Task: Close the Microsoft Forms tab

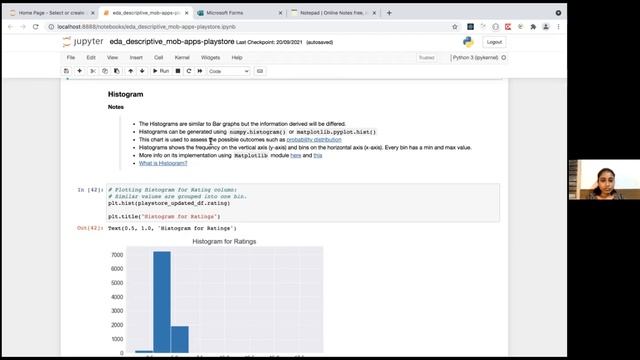Action: pyautogui.click(x=280, y=13)
